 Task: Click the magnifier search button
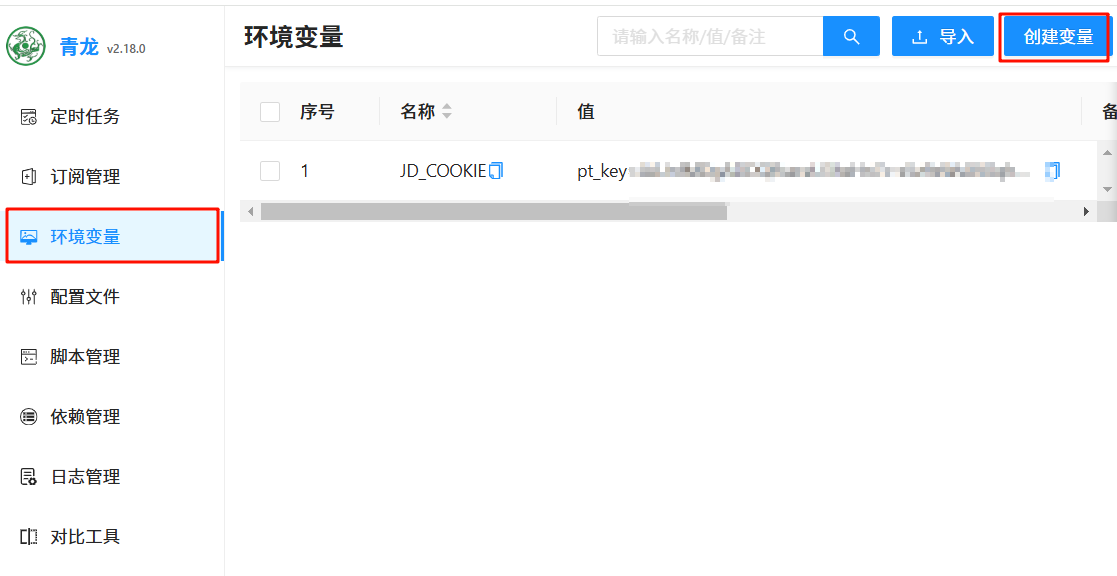(851, 36)
